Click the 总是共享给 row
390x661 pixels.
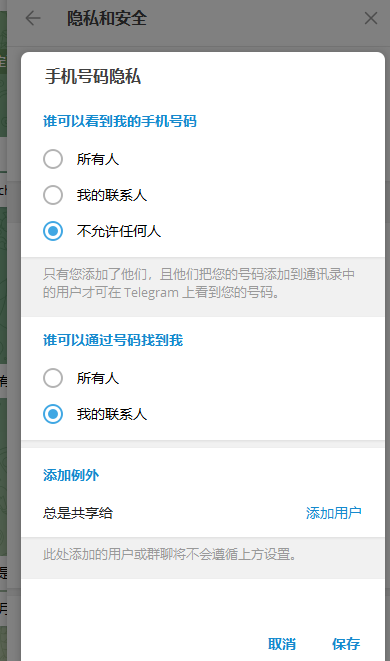click(x=203, y=513)
